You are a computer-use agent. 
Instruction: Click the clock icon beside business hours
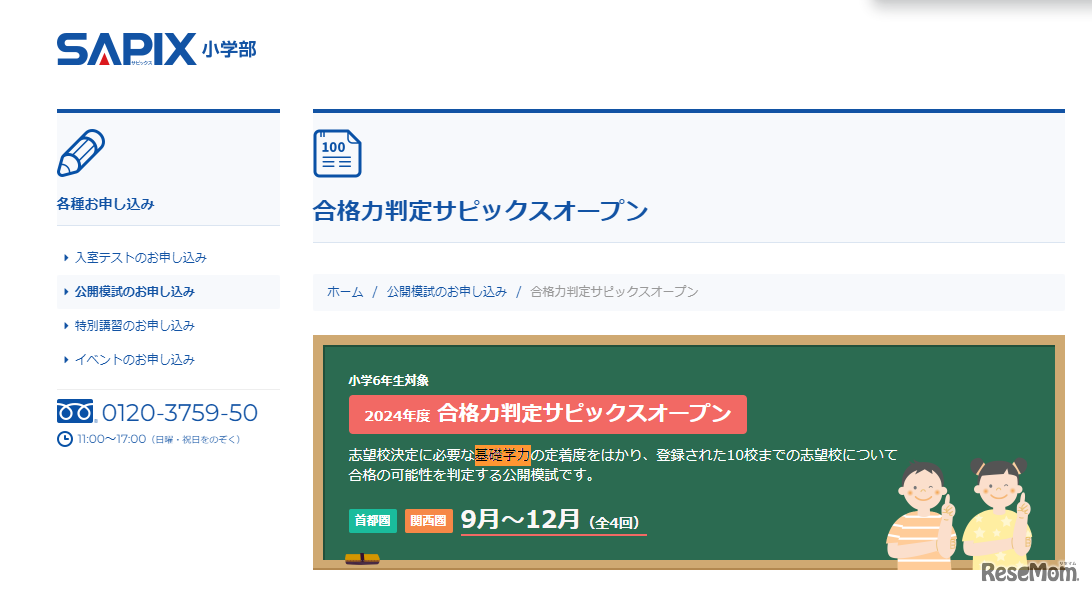(x=63, y=440)
